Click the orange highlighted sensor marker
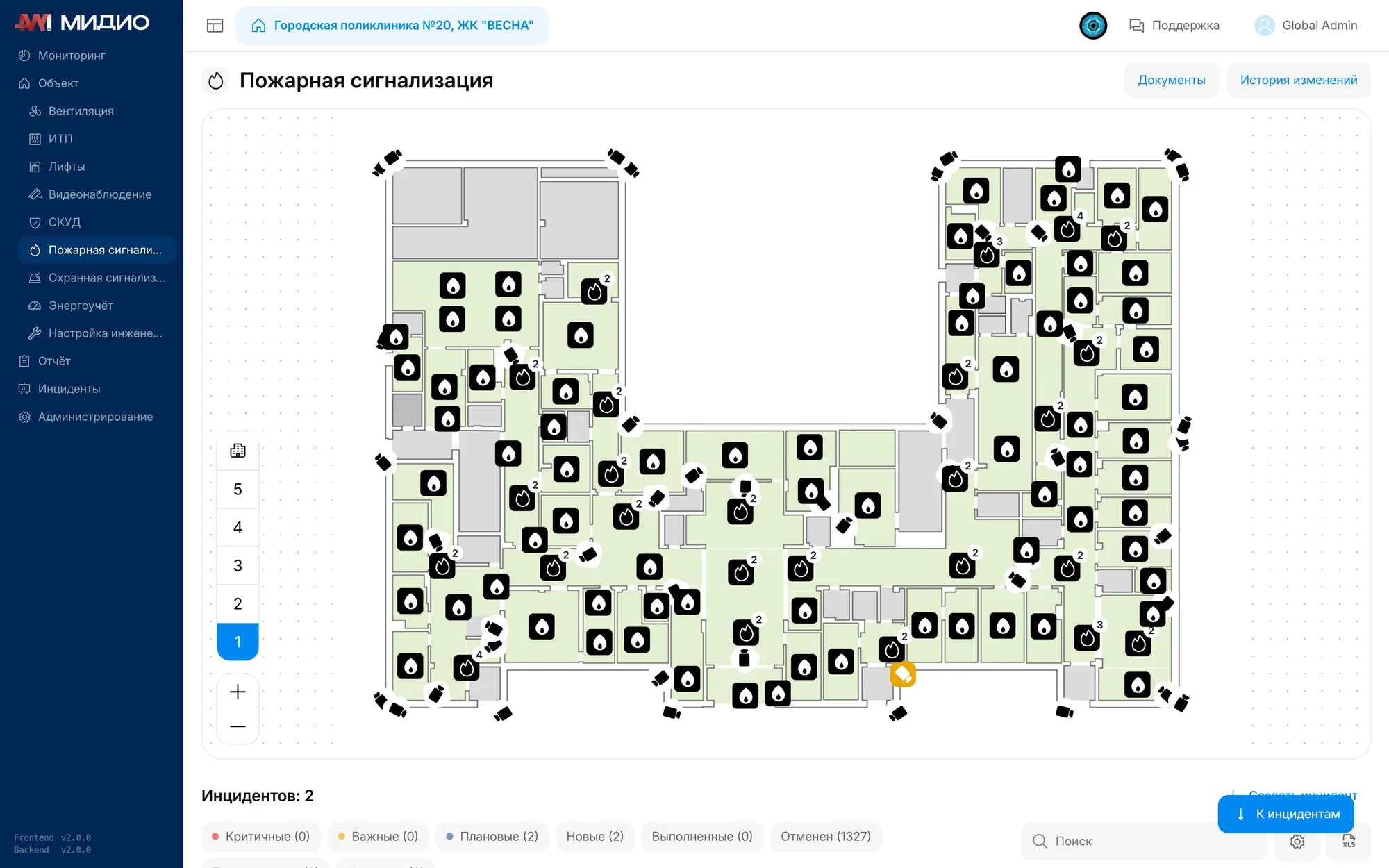This screenshot has width=1389, height=868. (903, 674)
